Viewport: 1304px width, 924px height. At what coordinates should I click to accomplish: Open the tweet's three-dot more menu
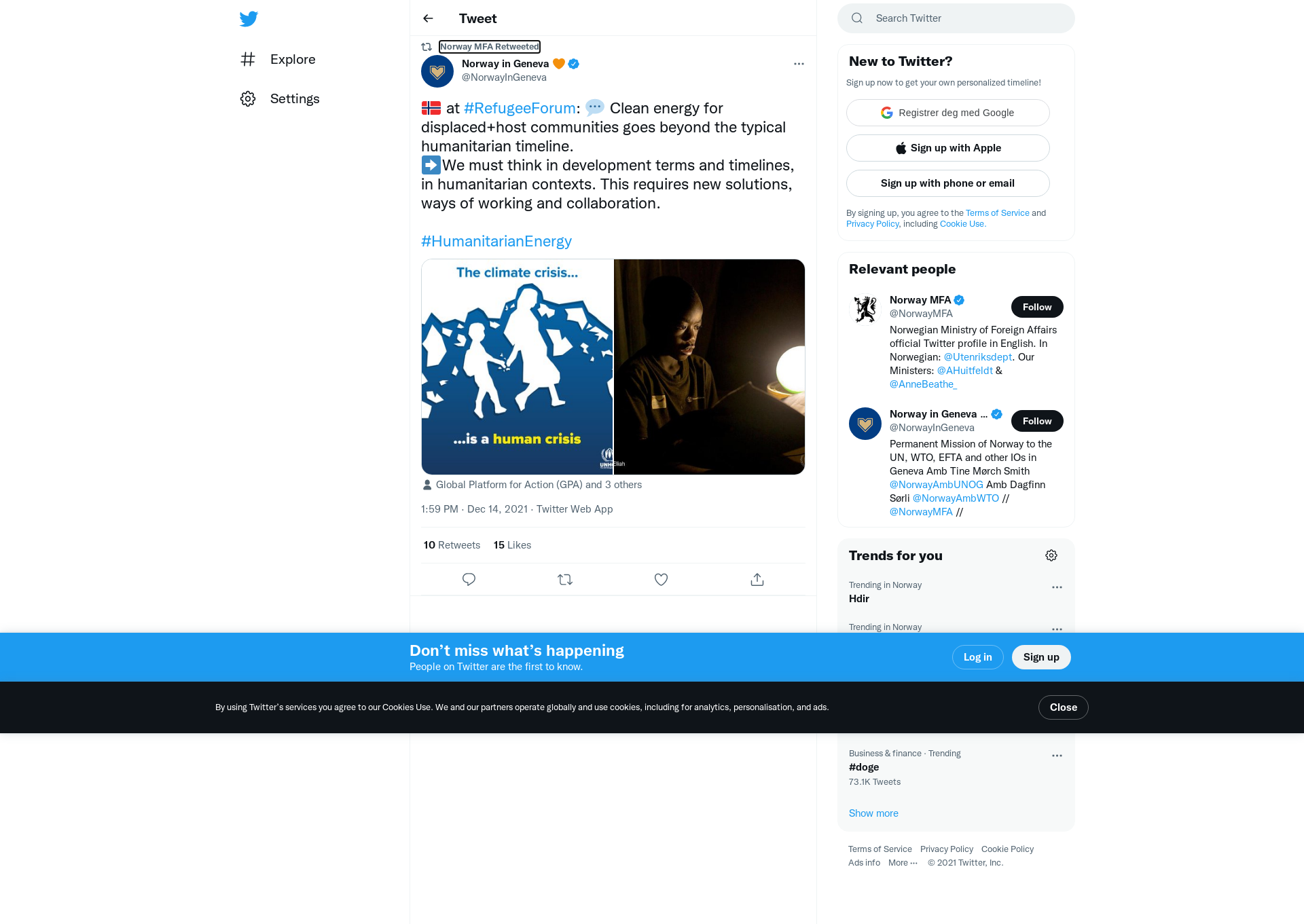click(799, 64)
